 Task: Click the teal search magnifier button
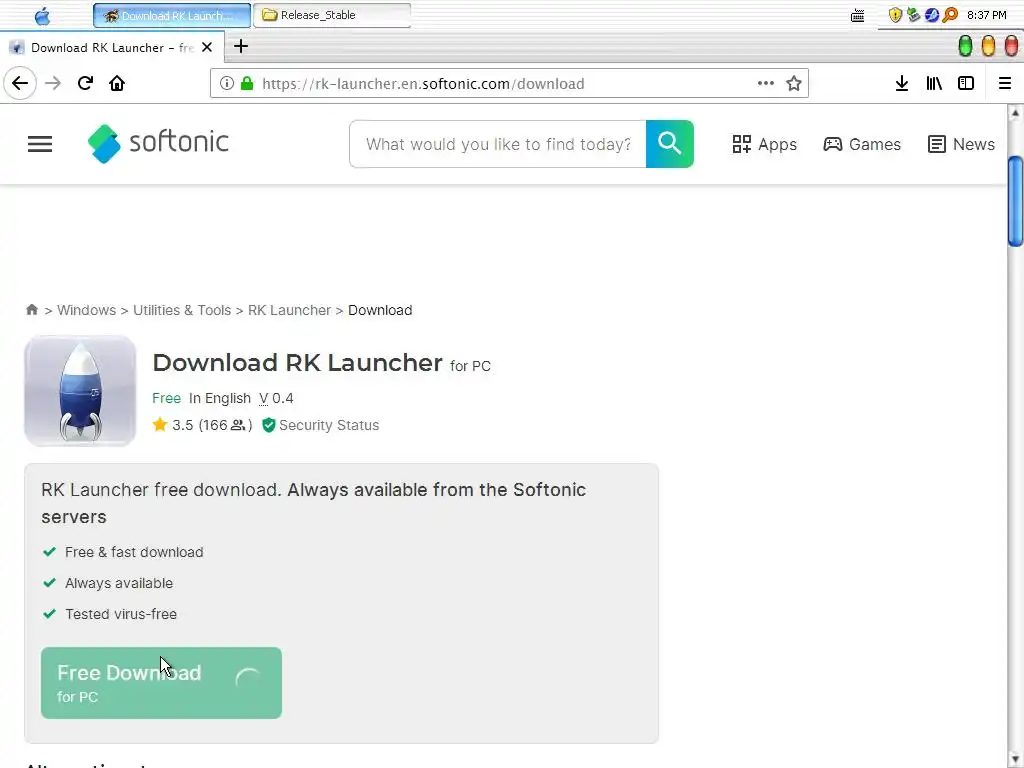pyautogui.click(x=669, y=144)
